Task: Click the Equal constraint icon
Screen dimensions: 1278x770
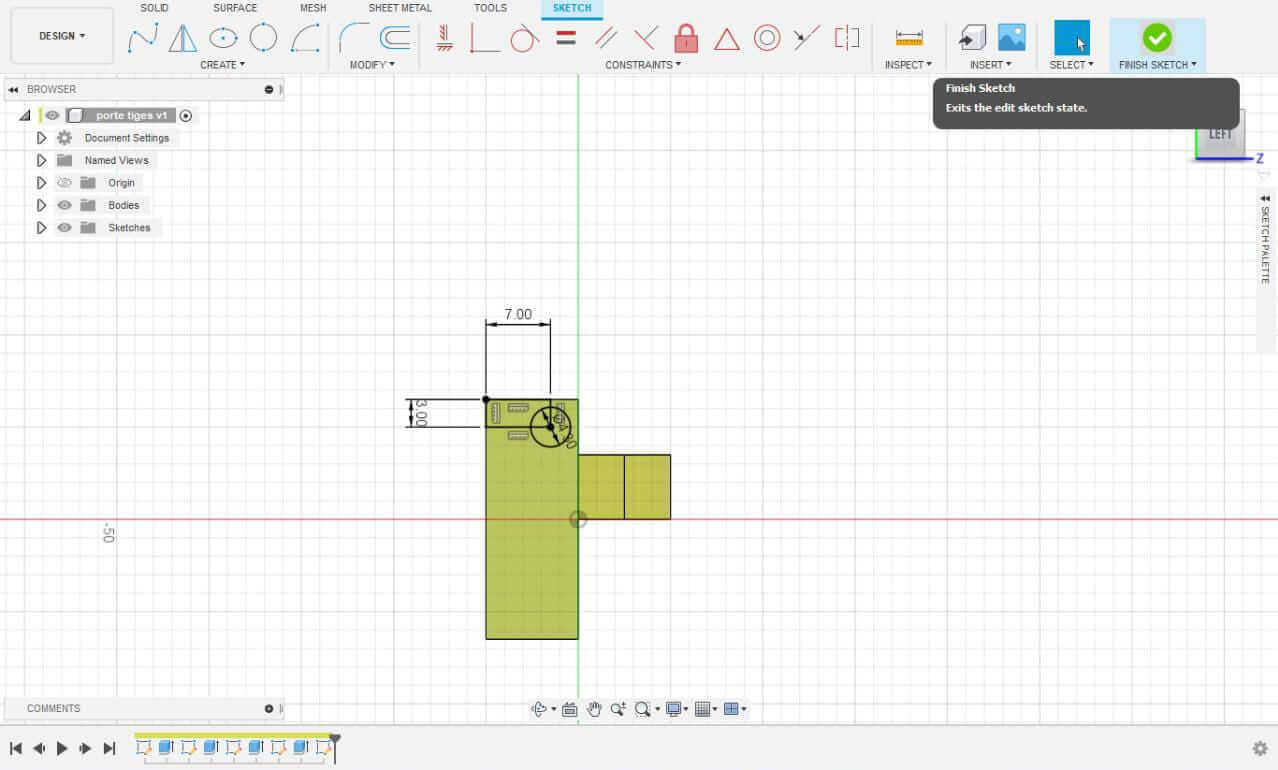Action: [566, 39]
